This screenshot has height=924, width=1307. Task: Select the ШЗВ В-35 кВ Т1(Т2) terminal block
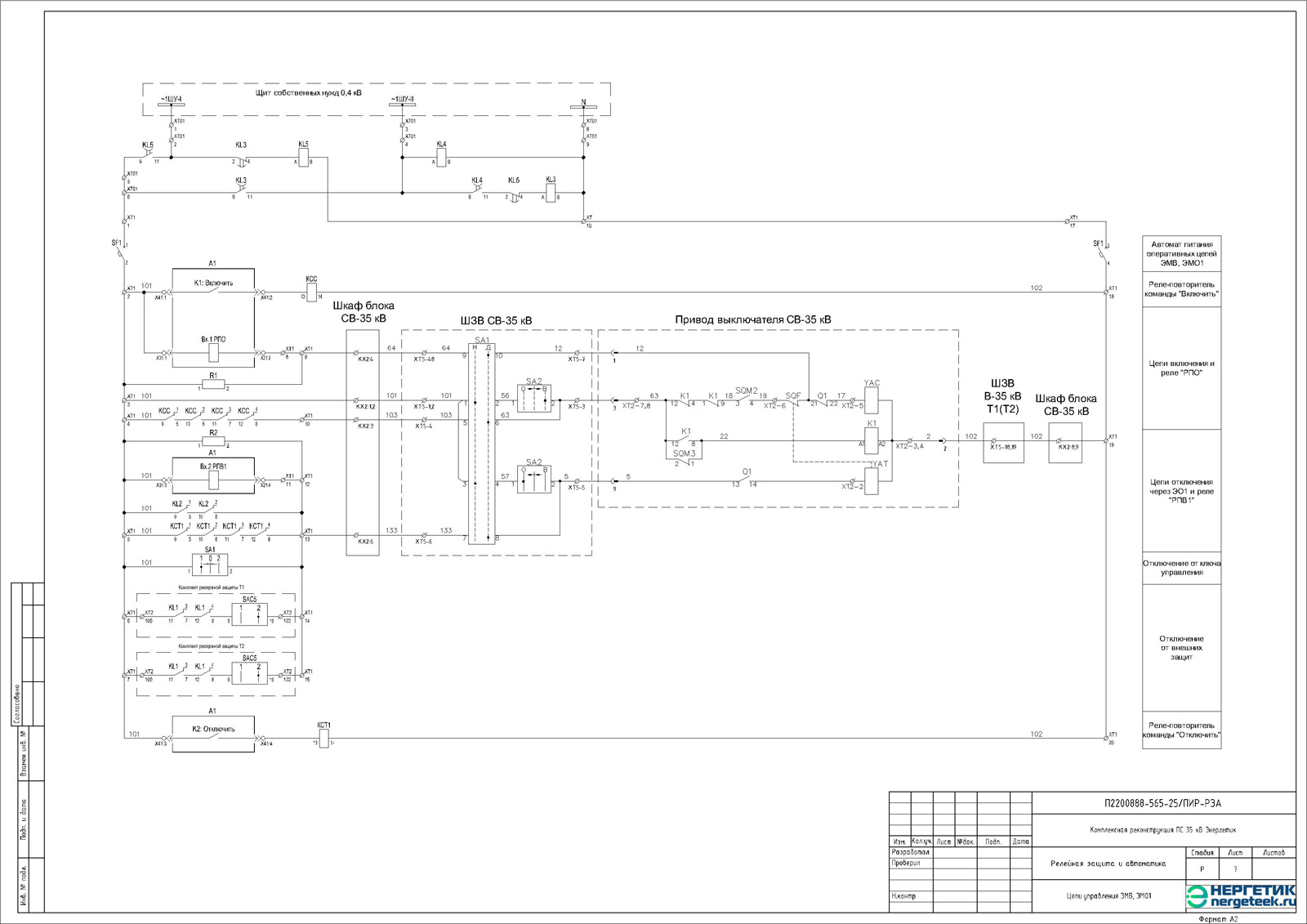[x=1003, y=443]
